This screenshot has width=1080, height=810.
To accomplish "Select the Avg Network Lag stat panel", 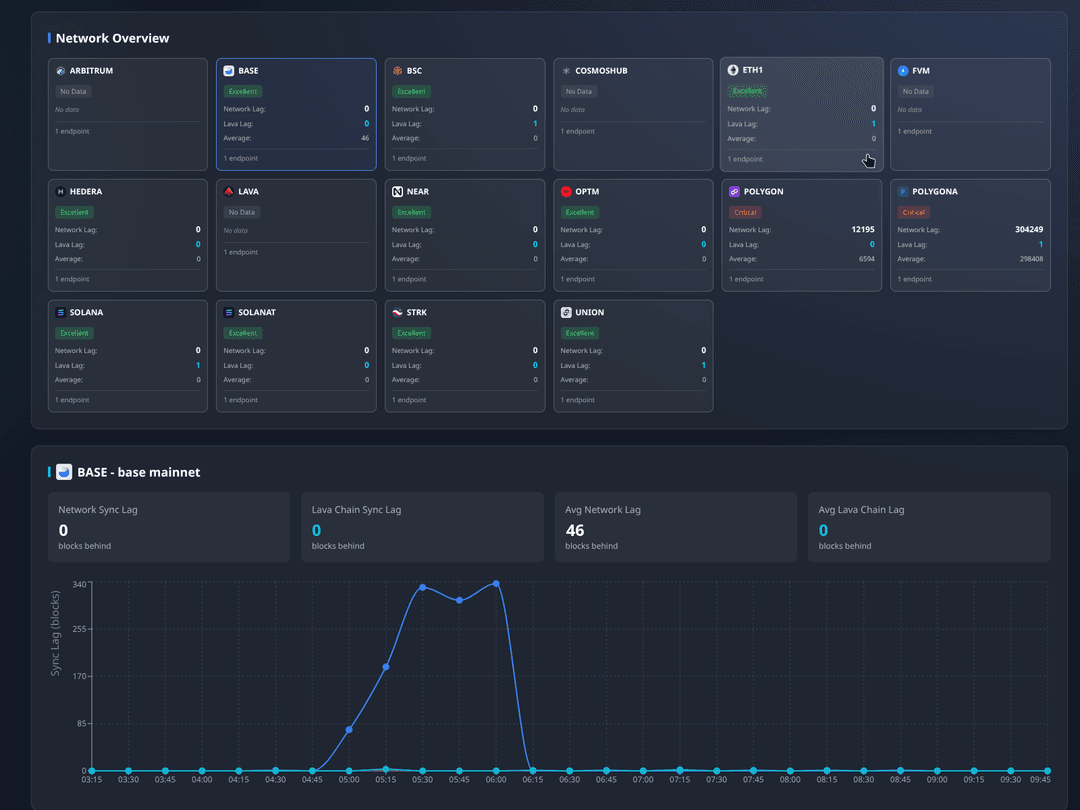I will pyautogui.click(x=670, y=527).
